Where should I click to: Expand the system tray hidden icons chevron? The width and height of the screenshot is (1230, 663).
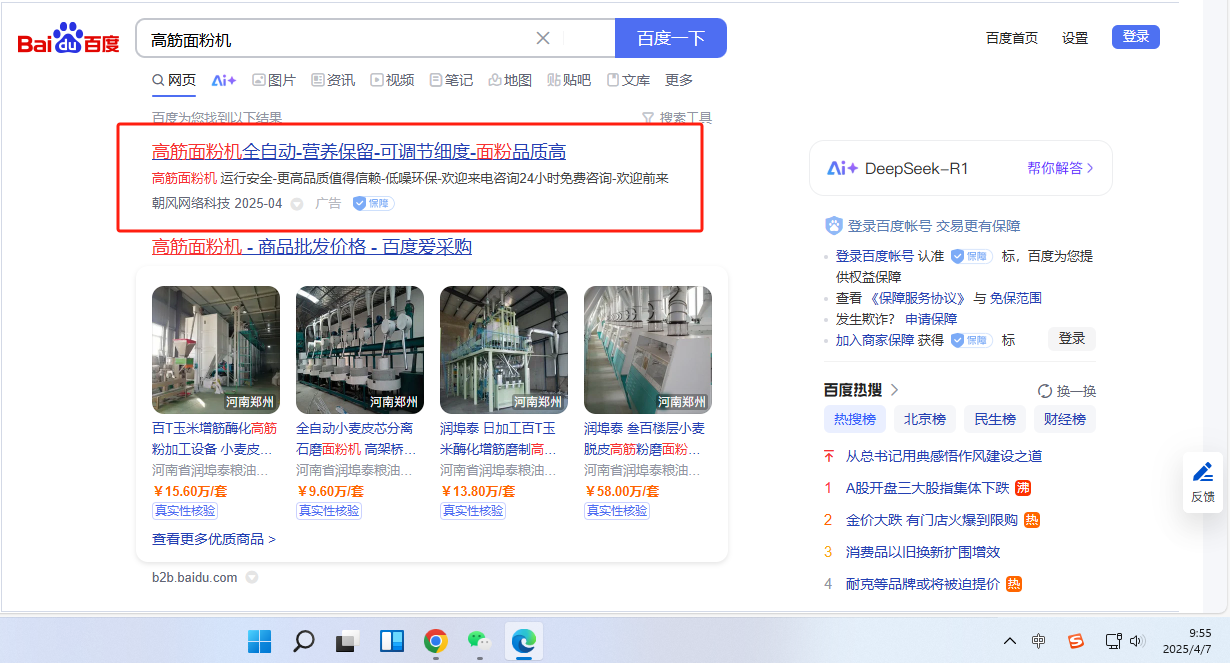1009,640
